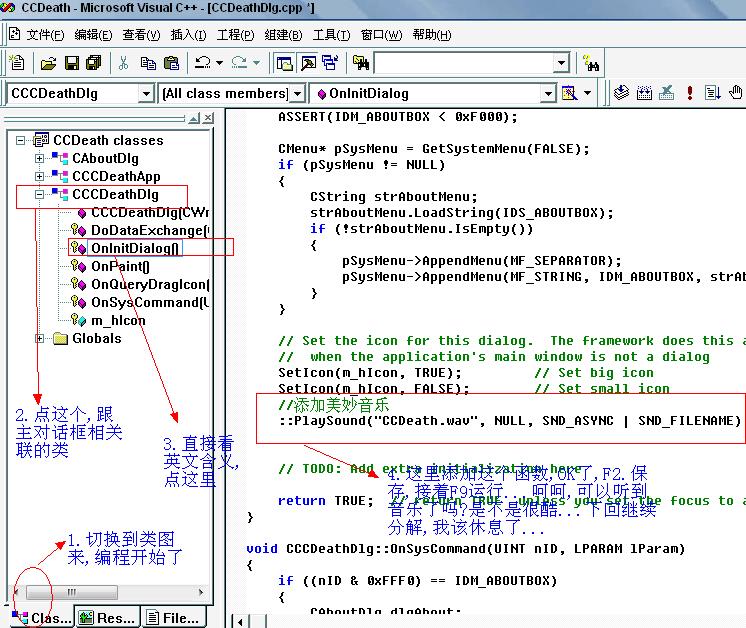Open the 组建(B) menu
Screen dimensions: 746x628
(283, 35)
